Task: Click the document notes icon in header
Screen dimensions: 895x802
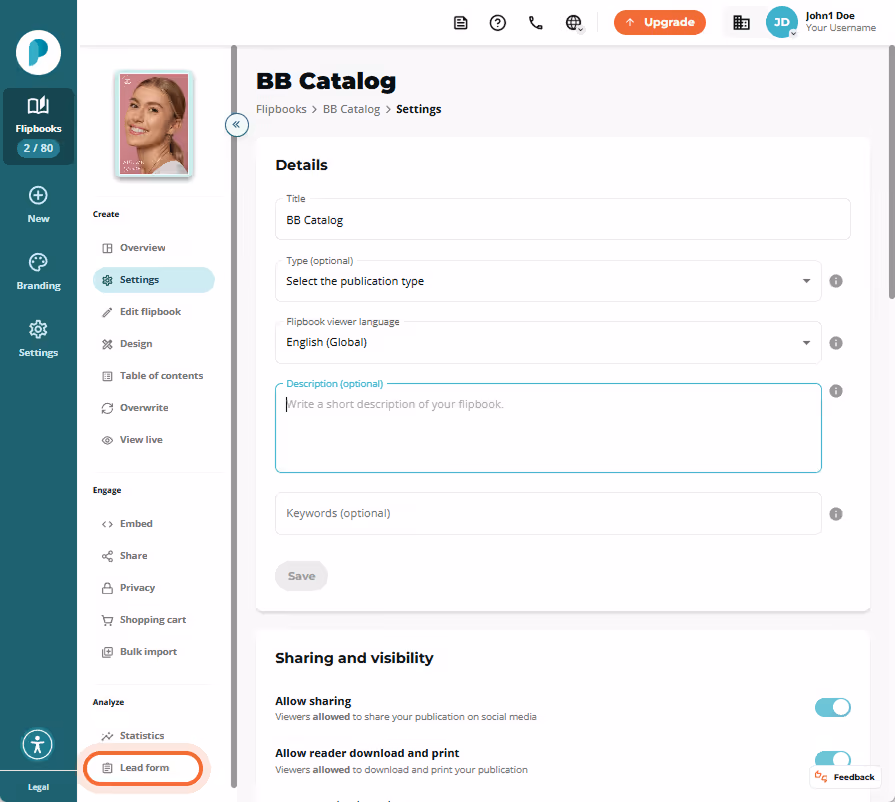Action: (460, 23)
